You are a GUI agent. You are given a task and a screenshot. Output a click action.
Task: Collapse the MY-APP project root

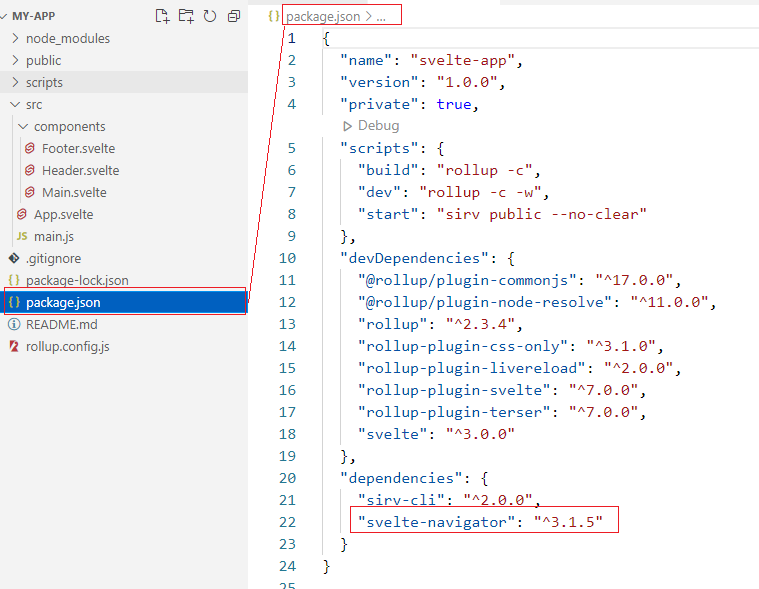32,16
